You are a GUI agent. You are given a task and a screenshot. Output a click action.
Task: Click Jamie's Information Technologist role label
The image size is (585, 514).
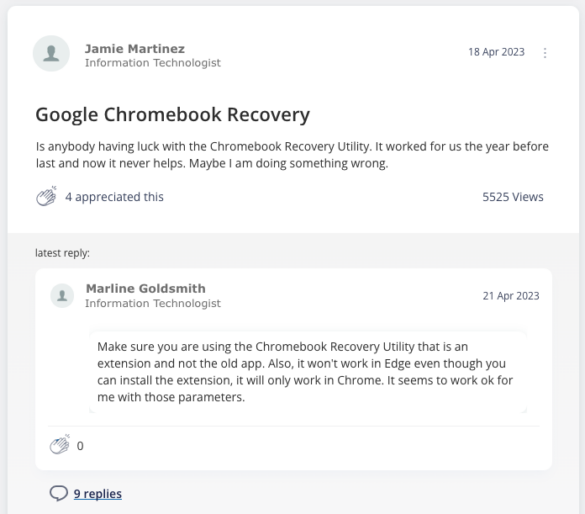pos(153,63)
